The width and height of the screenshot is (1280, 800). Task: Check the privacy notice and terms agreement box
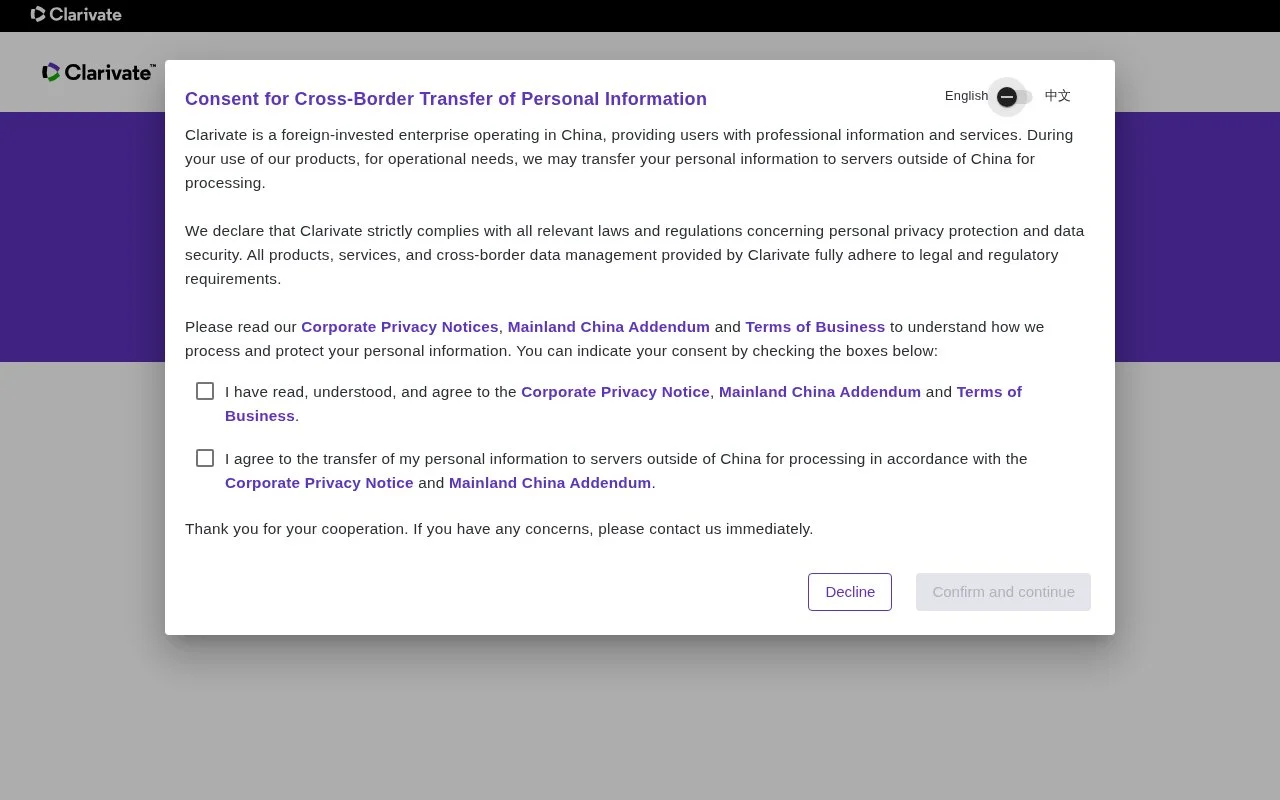coord(205,391)
